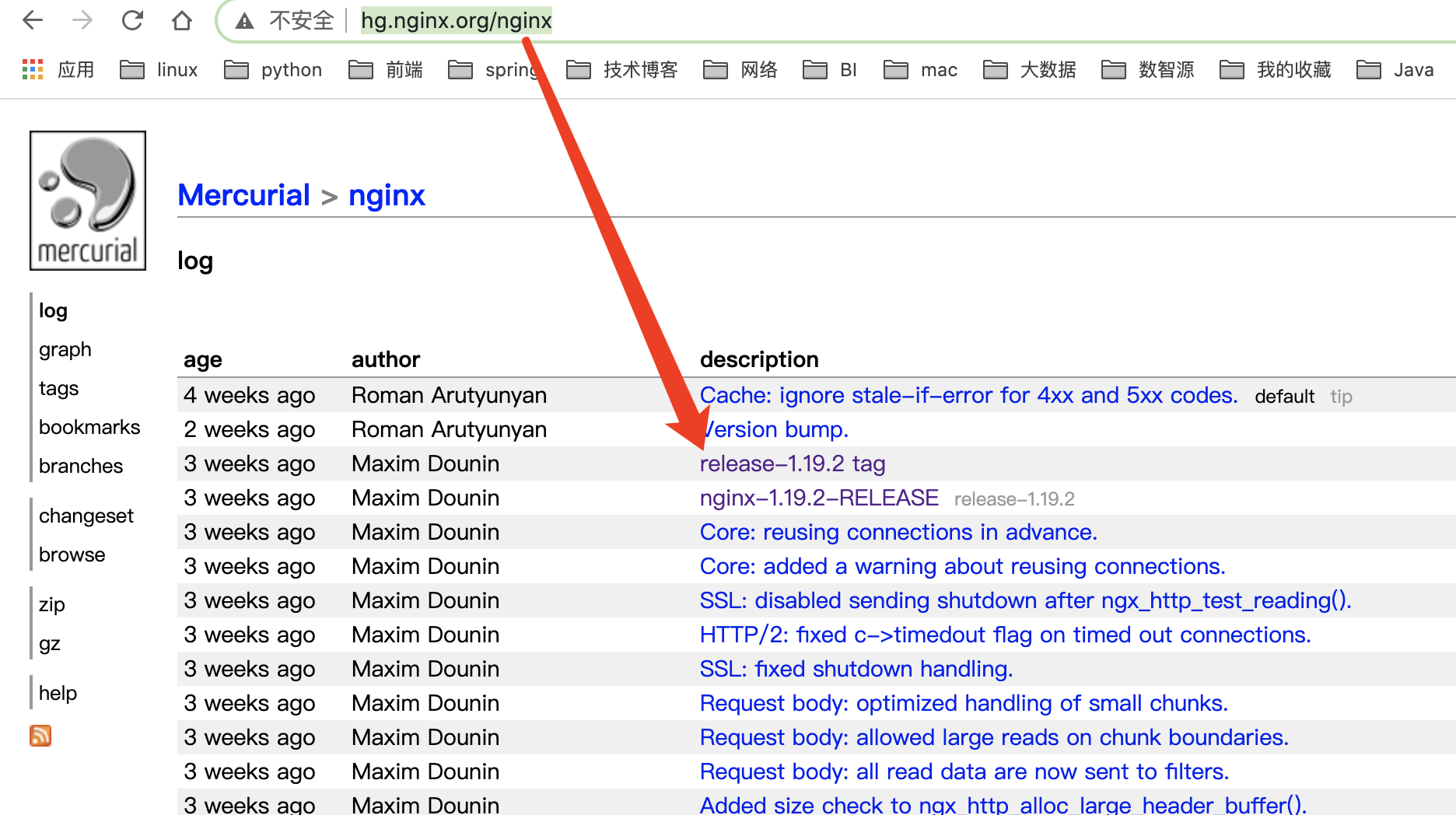Click the '4 weeks ago' age cell

[250, 395]
